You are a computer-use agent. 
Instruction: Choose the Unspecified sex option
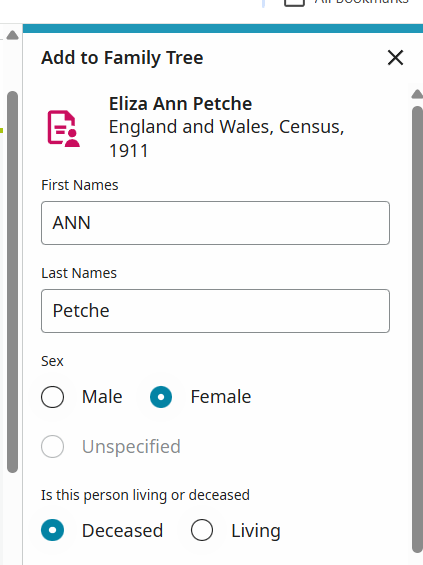click(x=53, y=447)
